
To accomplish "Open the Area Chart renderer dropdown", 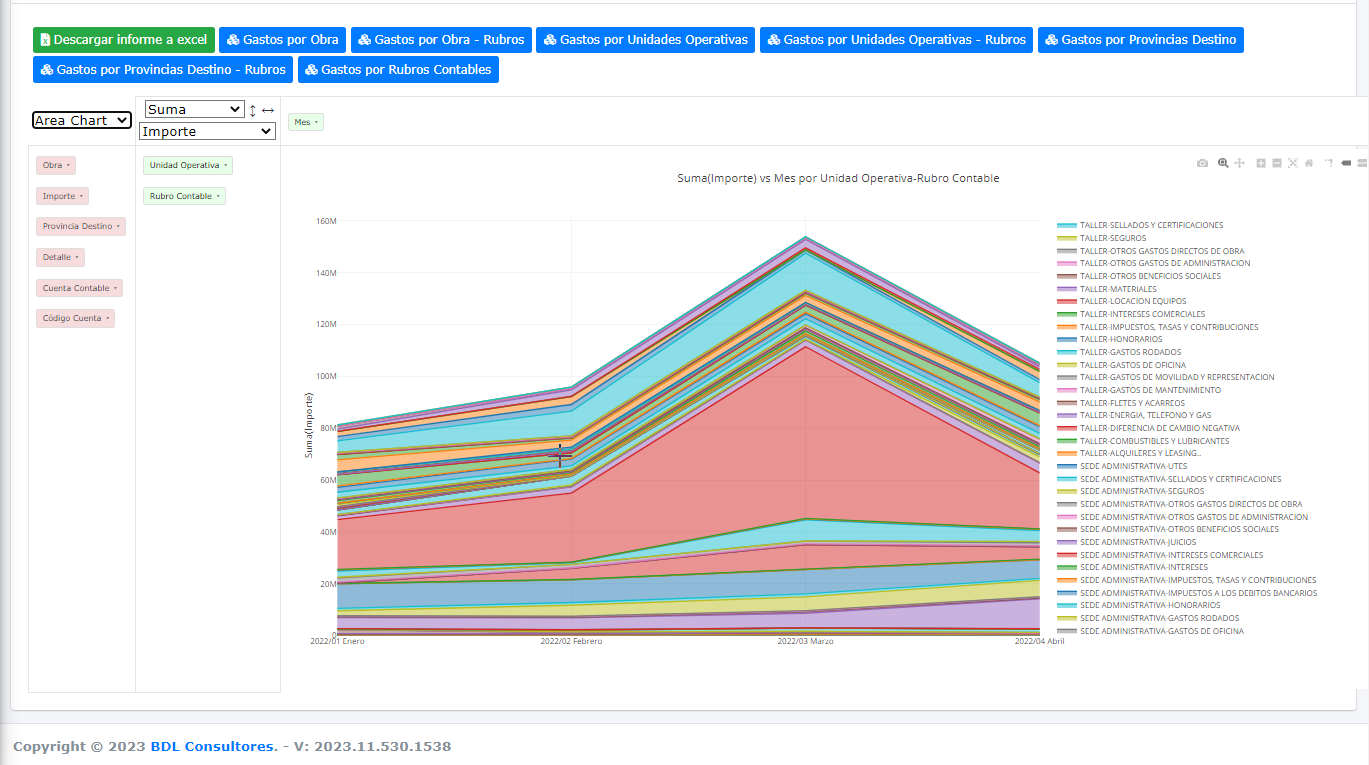I will click(x=82, y=120).
